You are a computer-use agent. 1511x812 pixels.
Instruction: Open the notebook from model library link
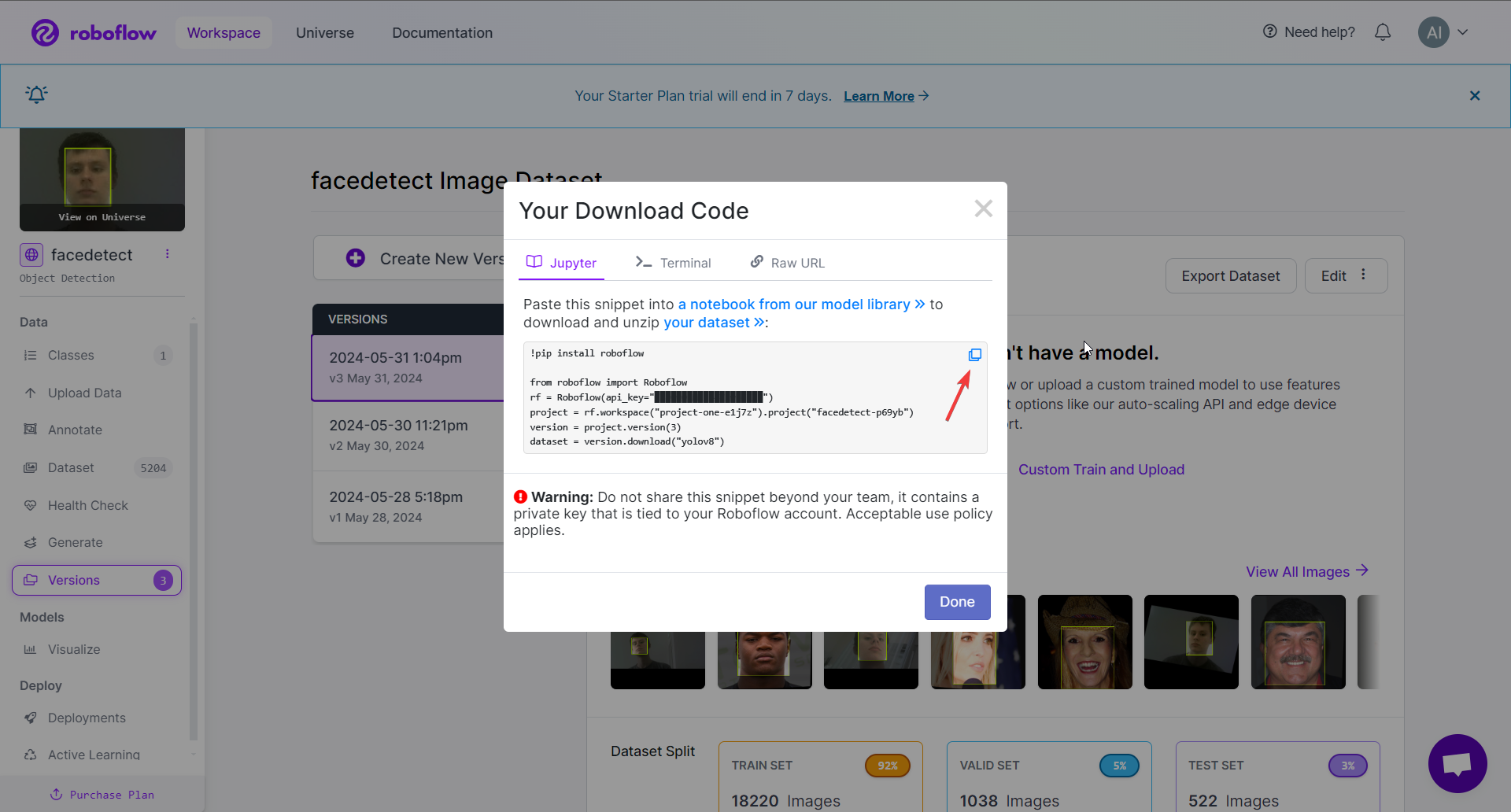(801, 304)
